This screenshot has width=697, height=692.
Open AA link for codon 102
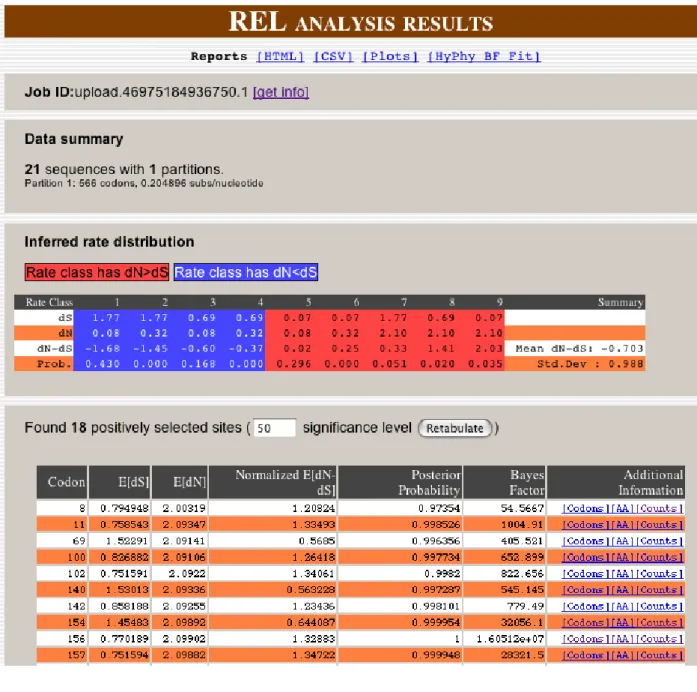(622, 573)
